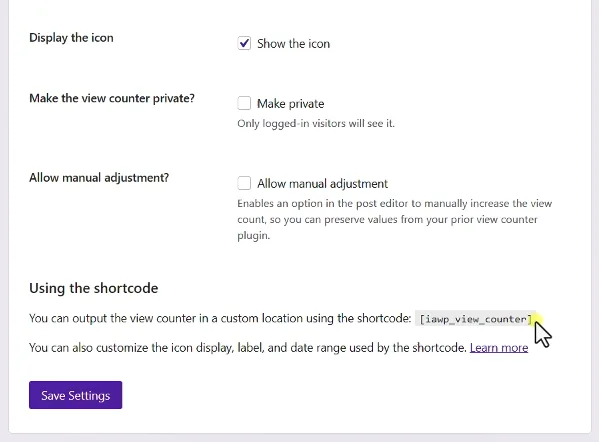This screenshot has height=442, width=599.
Task: Click the manual adjustment description paragraph
Action: point(395,219)
